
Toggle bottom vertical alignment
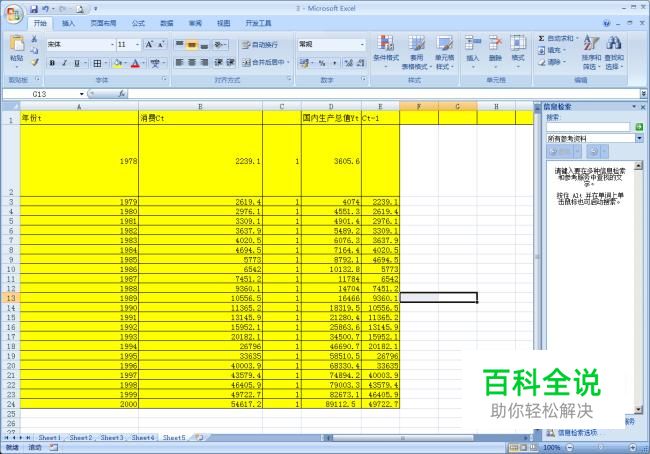click(x=204, y=44)
